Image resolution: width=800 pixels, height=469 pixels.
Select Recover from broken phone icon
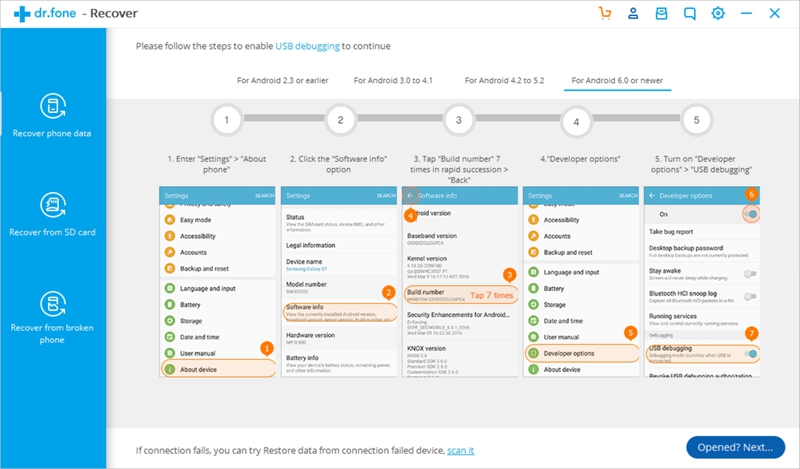pos(53,304)
